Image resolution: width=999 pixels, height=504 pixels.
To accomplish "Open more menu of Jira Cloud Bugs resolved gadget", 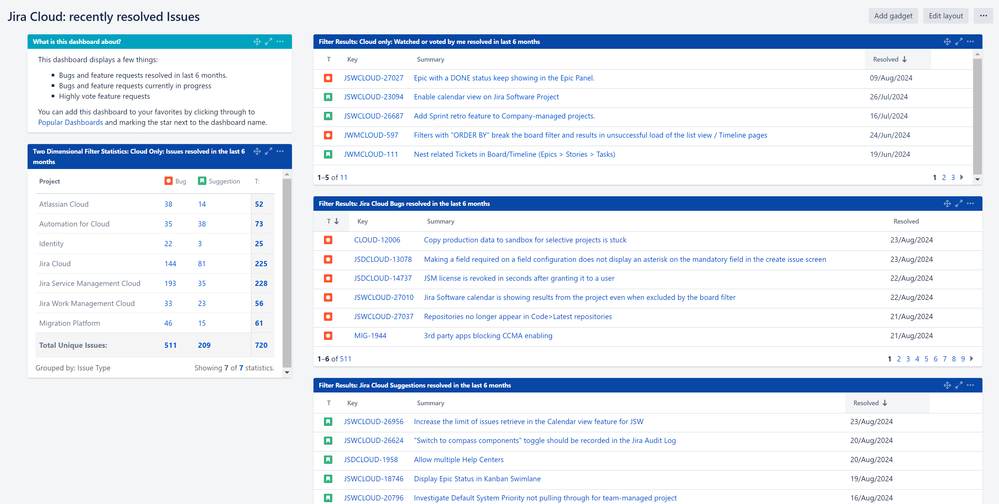I will (970, 203).
